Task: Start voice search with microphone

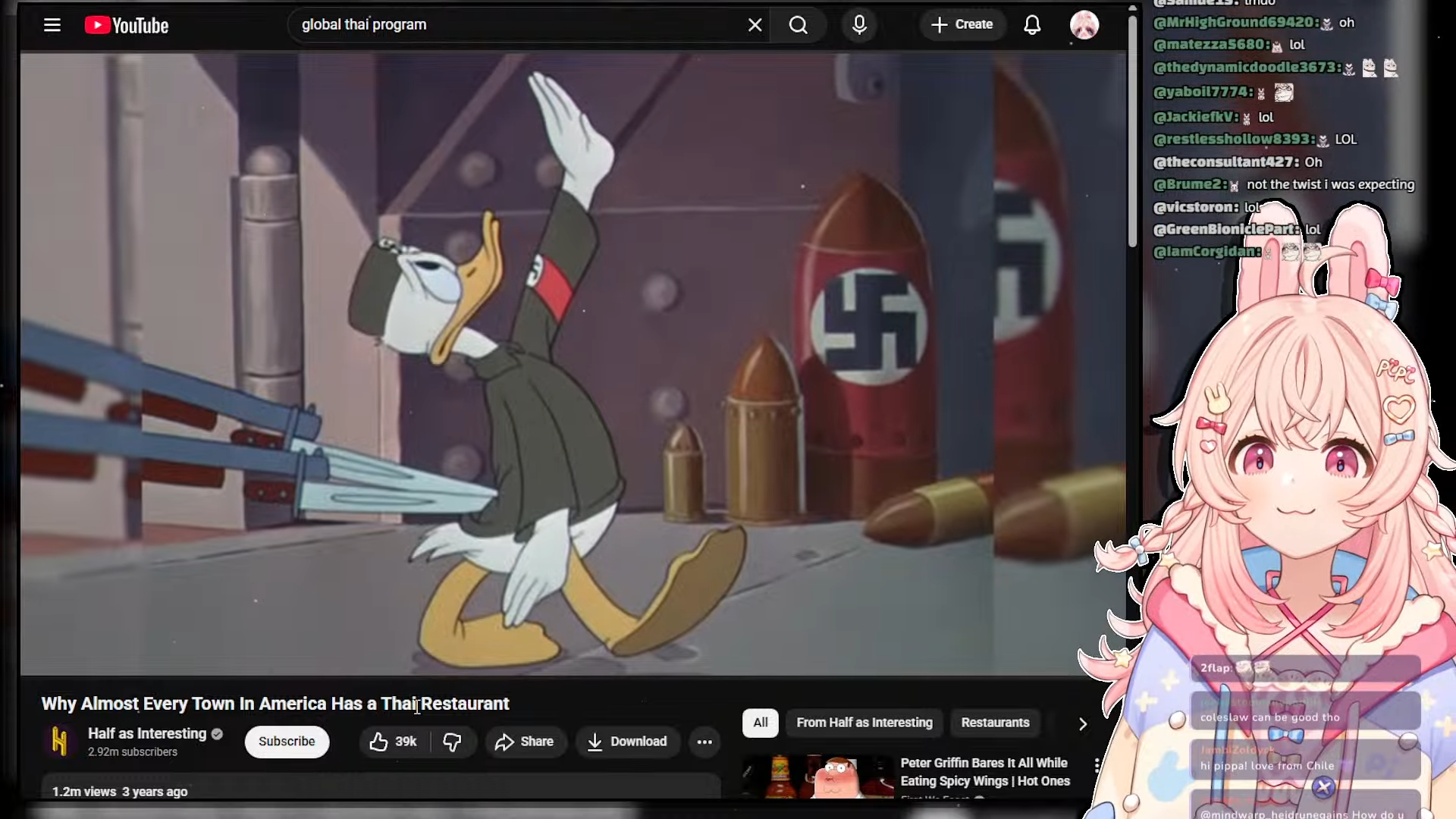Action: tap(859, 25)
